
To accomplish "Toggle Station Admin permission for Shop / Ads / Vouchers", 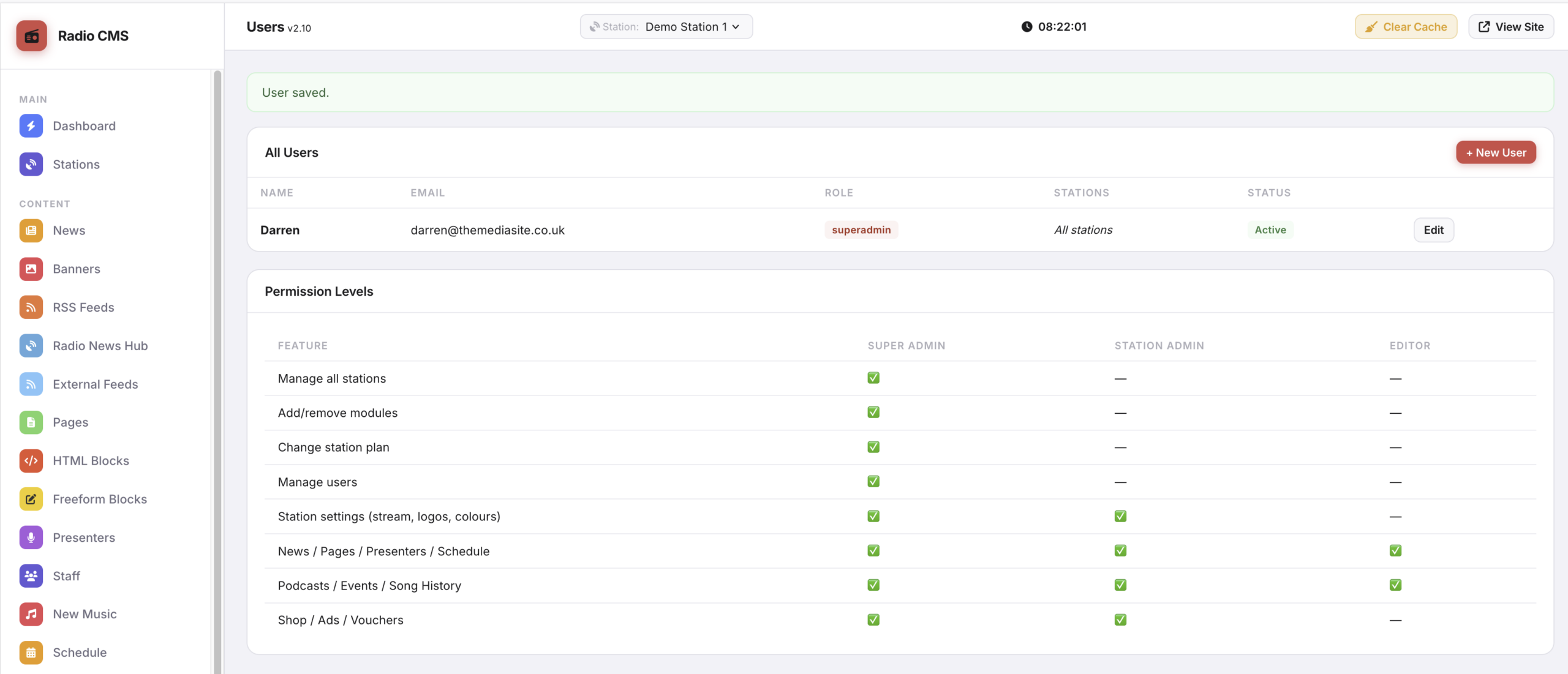I will [1120, 620].
